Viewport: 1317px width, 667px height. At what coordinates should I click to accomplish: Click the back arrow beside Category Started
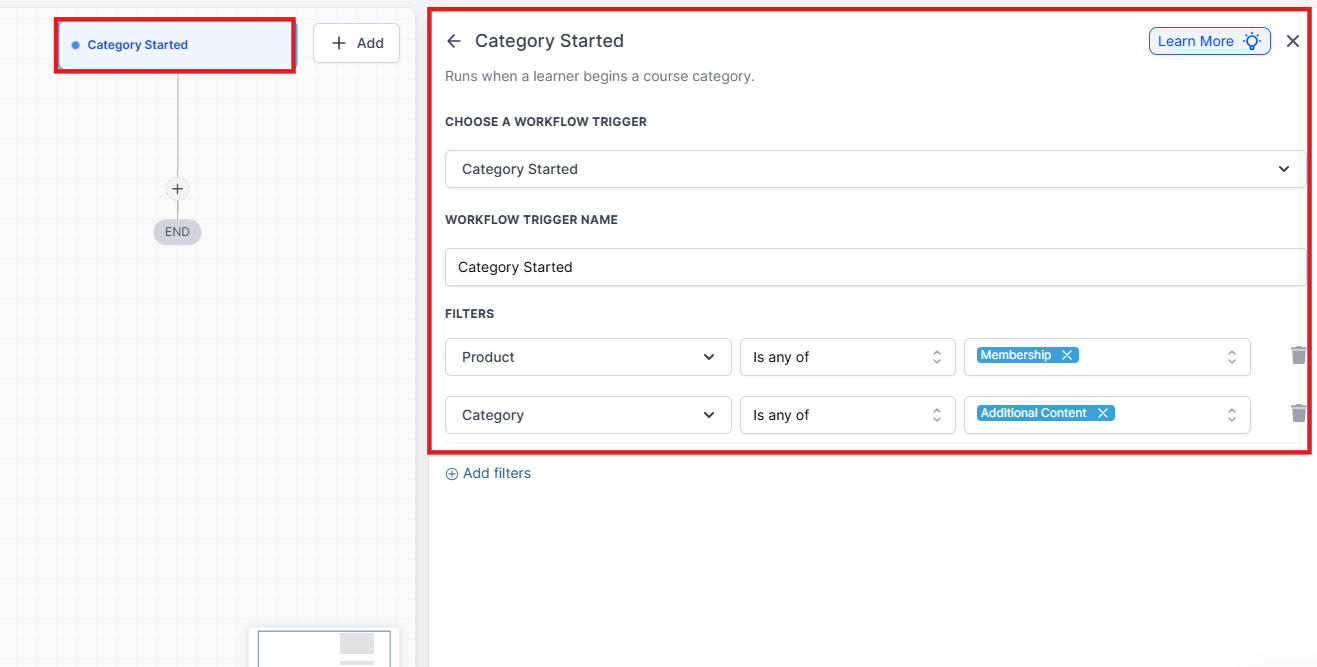pyautogui.click(x=454, y=41)
